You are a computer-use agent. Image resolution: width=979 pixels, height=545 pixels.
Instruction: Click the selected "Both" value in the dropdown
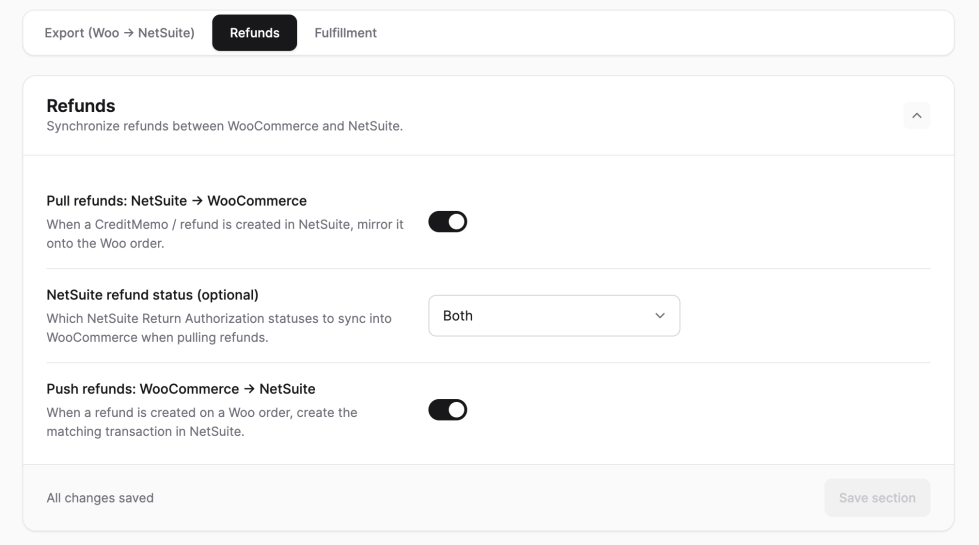pos(458,316)
